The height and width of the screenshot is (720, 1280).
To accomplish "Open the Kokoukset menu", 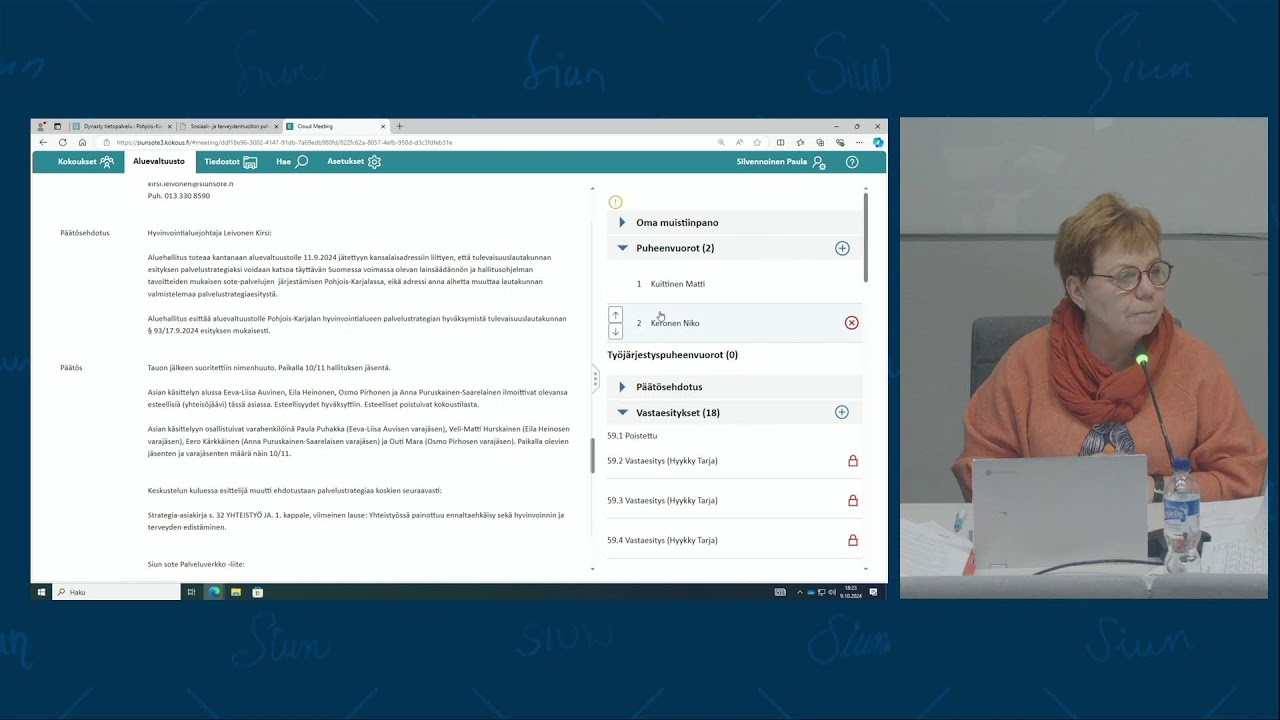I will pyautogui.click(x=86, y=162).
